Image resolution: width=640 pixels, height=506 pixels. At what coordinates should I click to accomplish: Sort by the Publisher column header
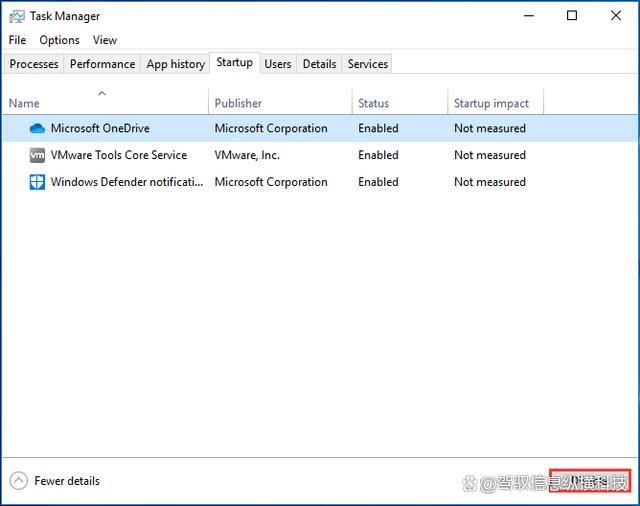click(x=238, y=103)
